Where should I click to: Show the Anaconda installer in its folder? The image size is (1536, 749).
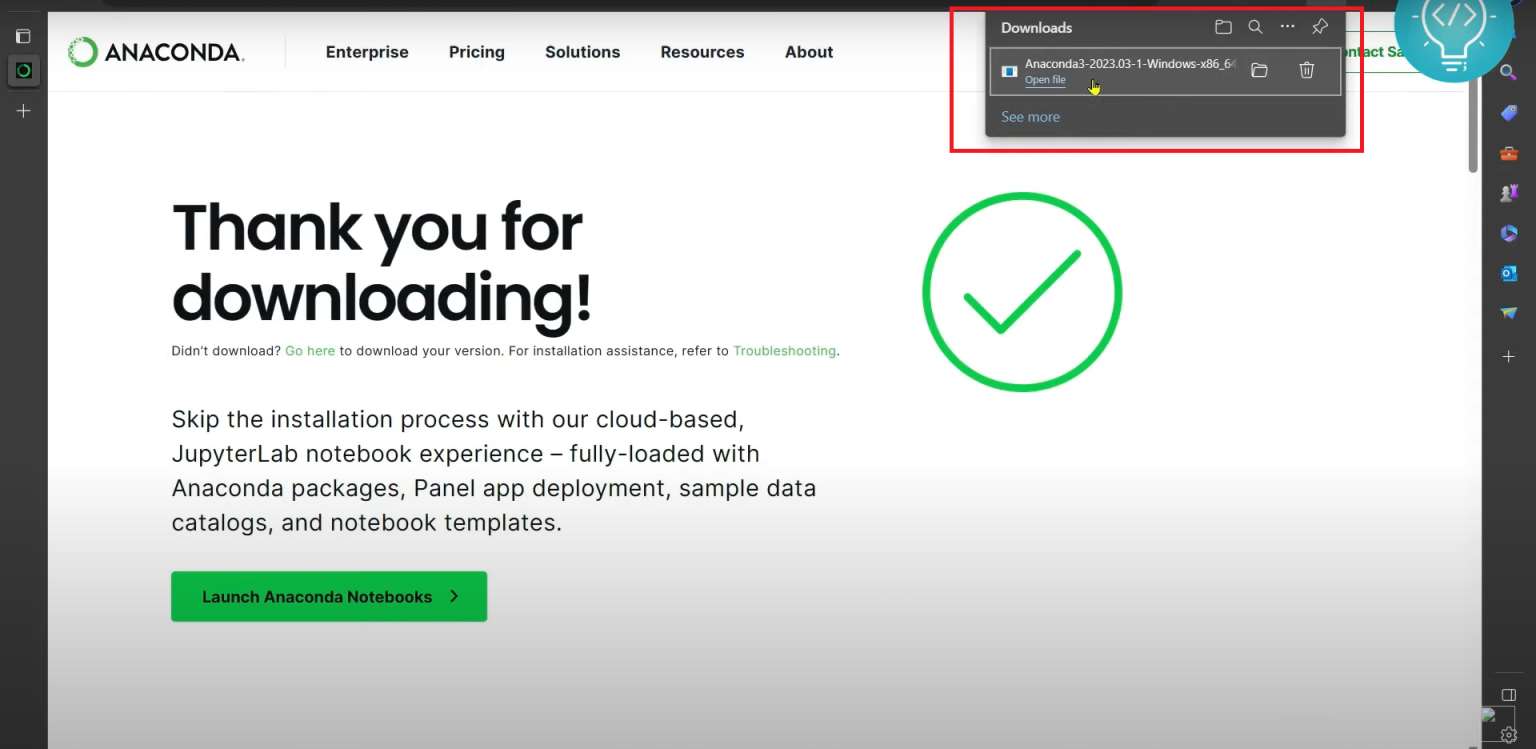(1259, 70)
